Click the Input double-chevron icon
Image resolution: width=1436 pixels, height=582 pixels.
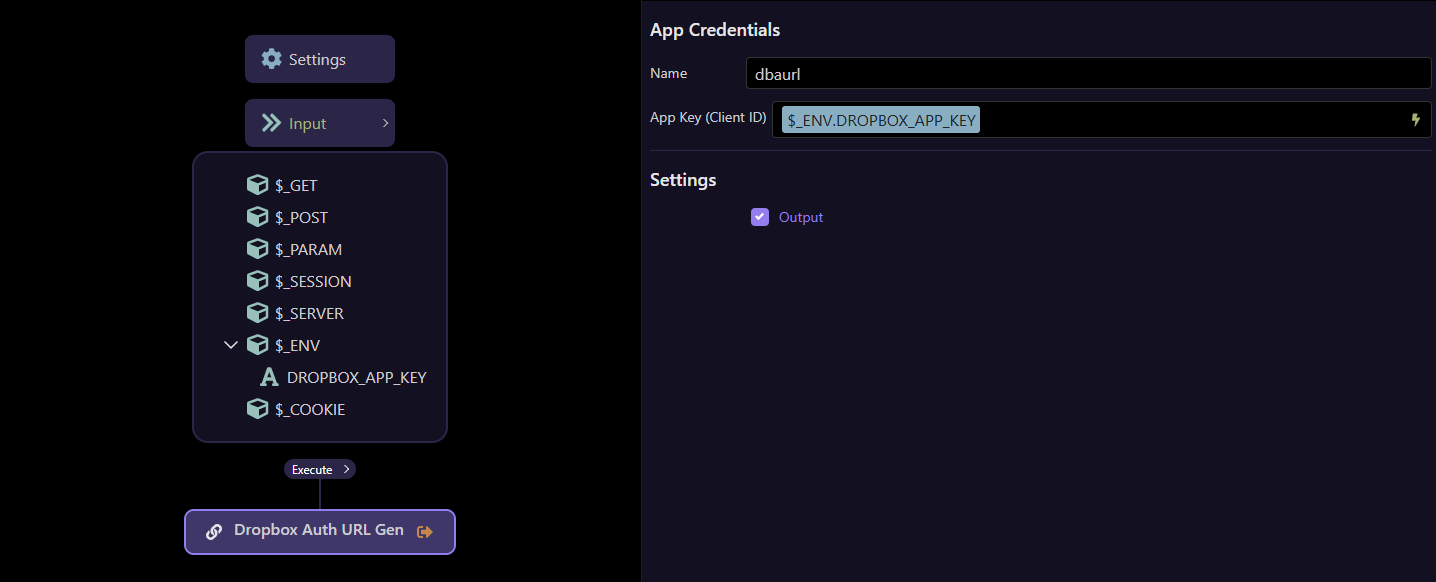pos(271,123)
